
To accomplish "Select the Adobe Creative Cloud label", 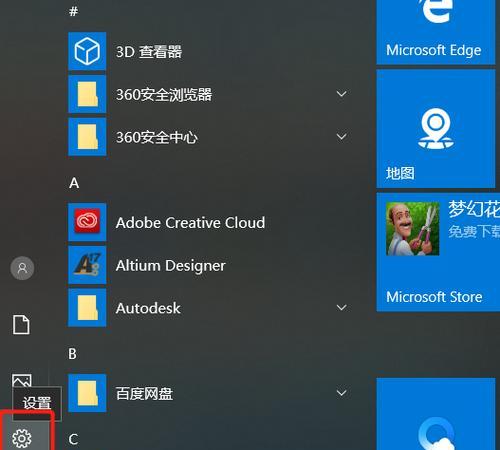I will 190,223.
